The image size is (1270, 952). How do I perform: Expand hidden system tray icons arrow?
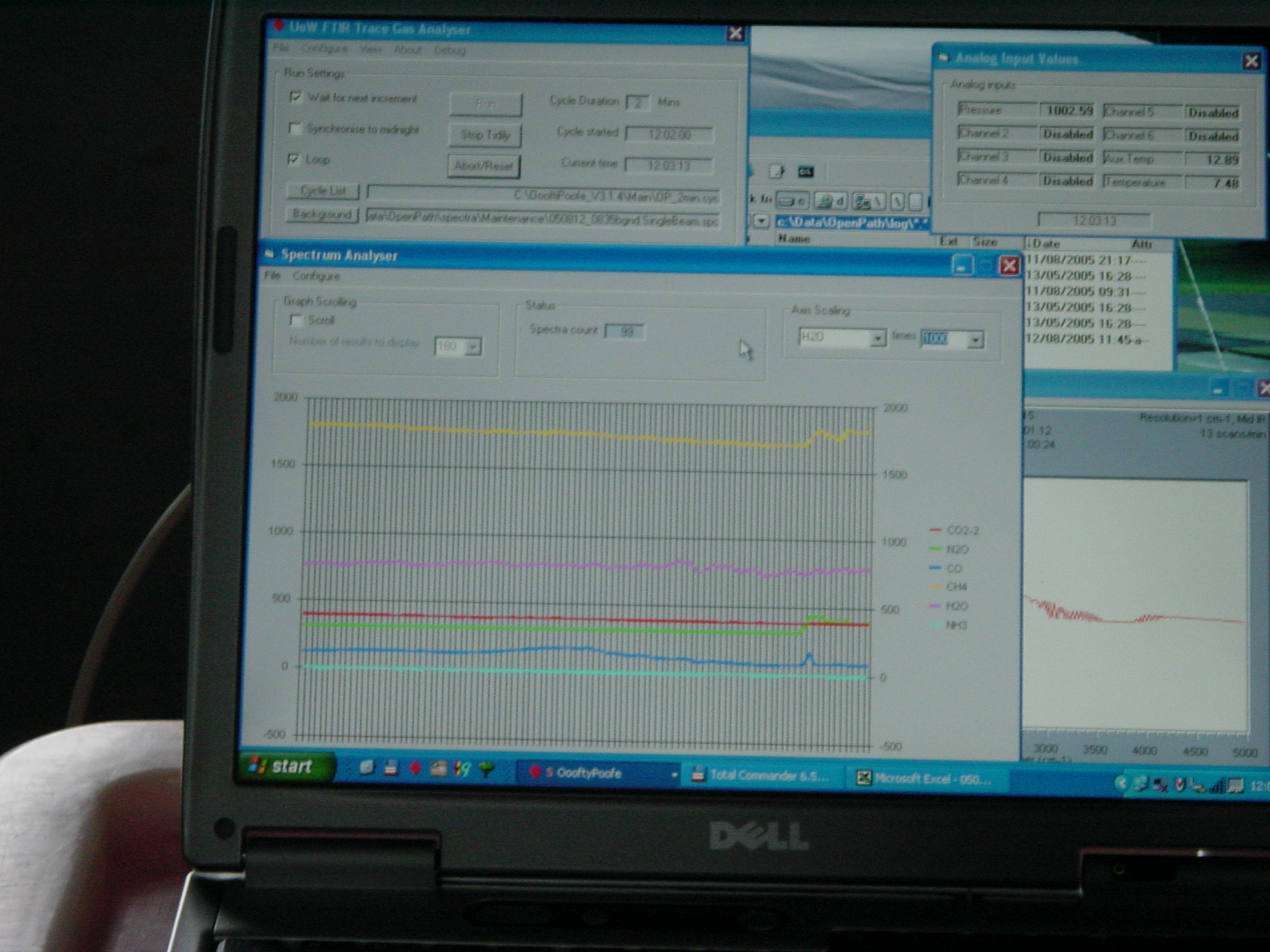1122,783
